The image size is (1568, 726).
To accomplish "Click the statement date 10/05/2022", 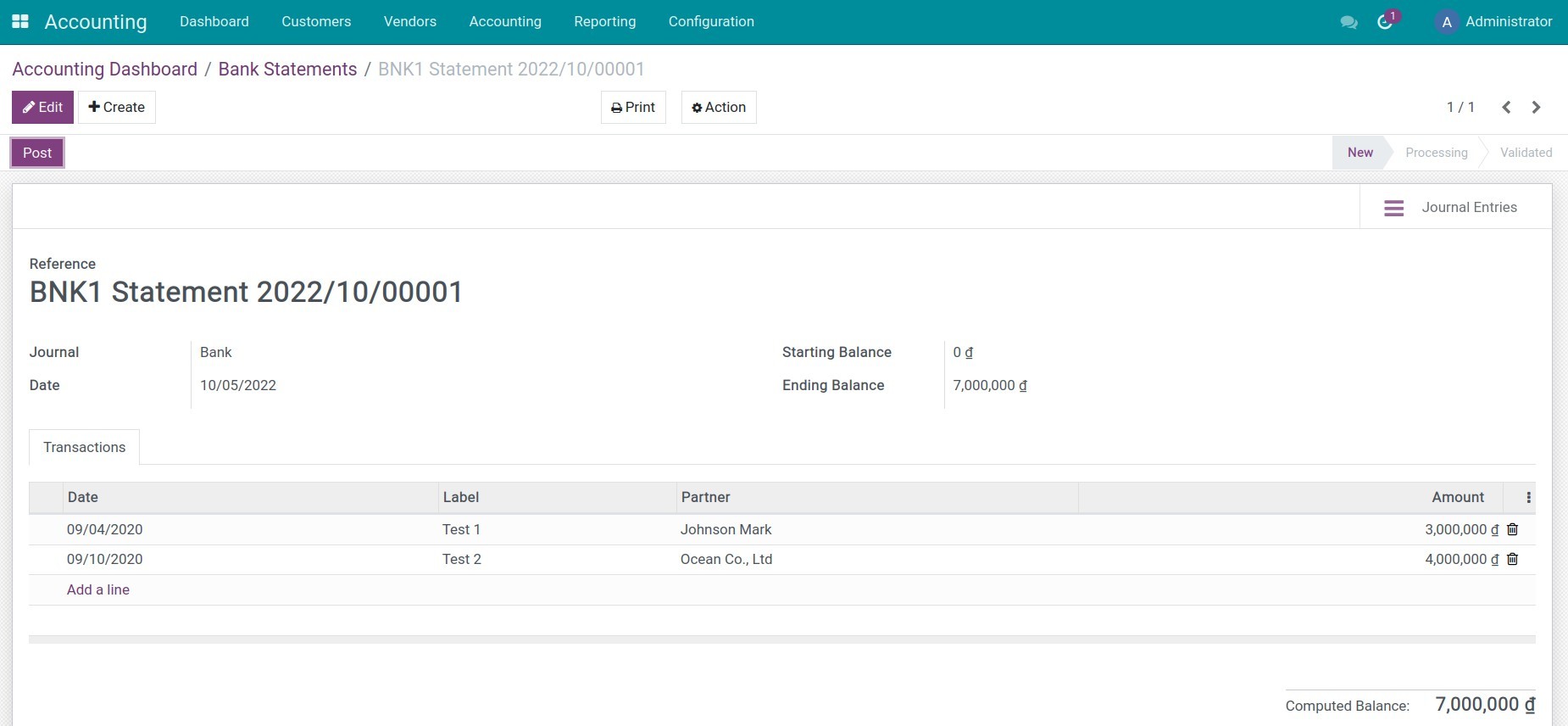I will coord(238,385).
